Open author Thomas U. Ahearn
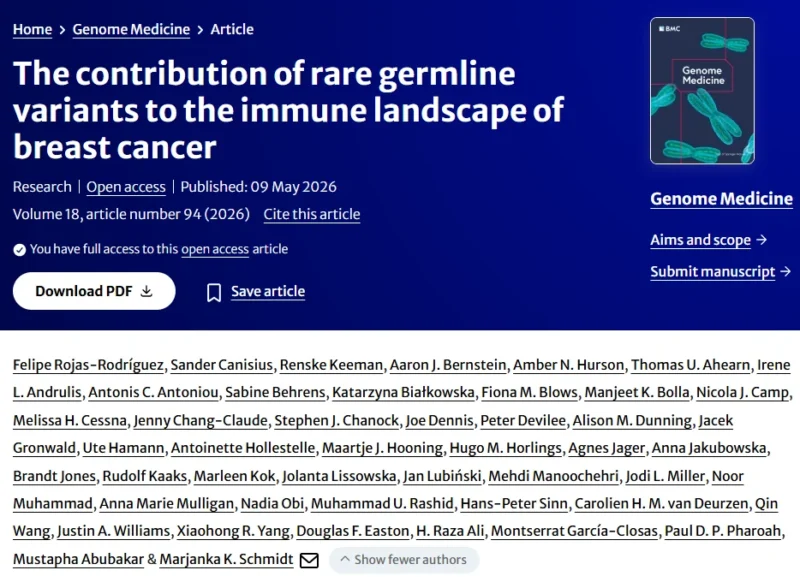The image size is (800, 582). tap(690, 365)
